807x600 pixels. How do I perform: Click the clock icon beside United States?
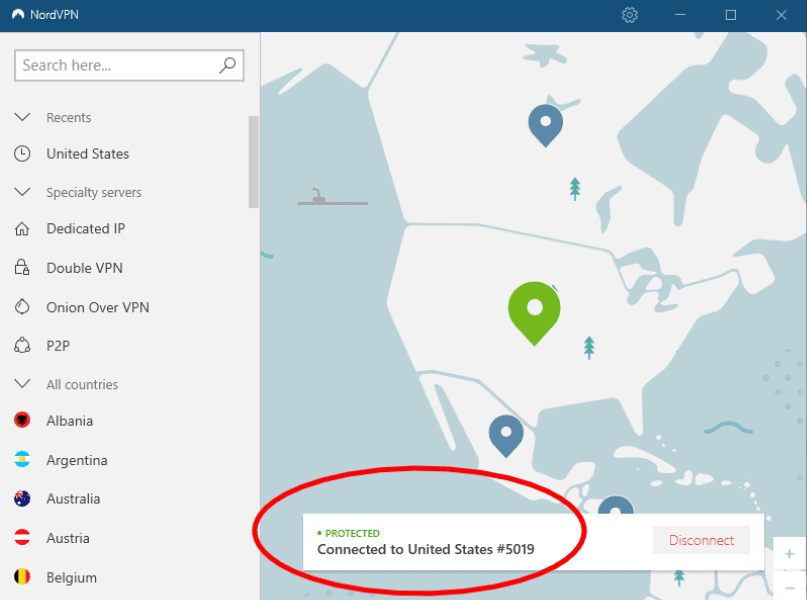tap(22, 154)
